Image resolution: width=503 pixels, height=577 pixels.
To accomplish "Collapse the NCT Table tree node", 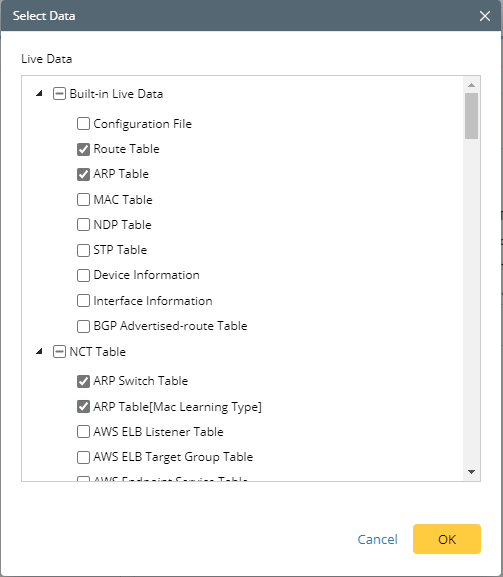I will pyautogui.click(x=39, y=351).
